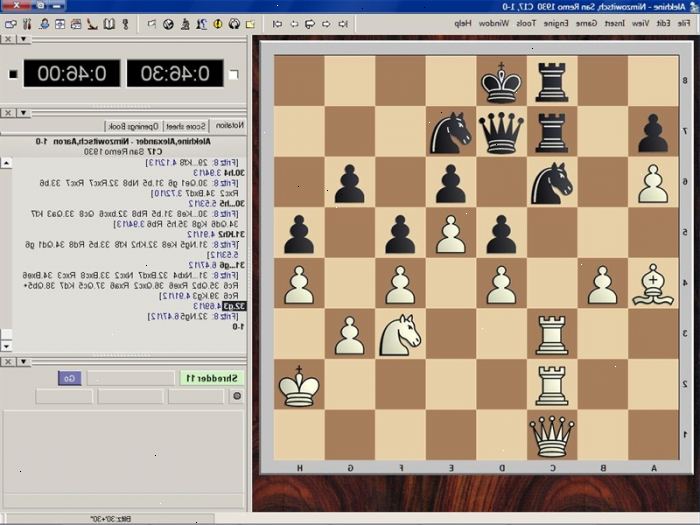Click the small round icon in the engine panel
Viewport: 700px width, 525px height.
(237, 396)
